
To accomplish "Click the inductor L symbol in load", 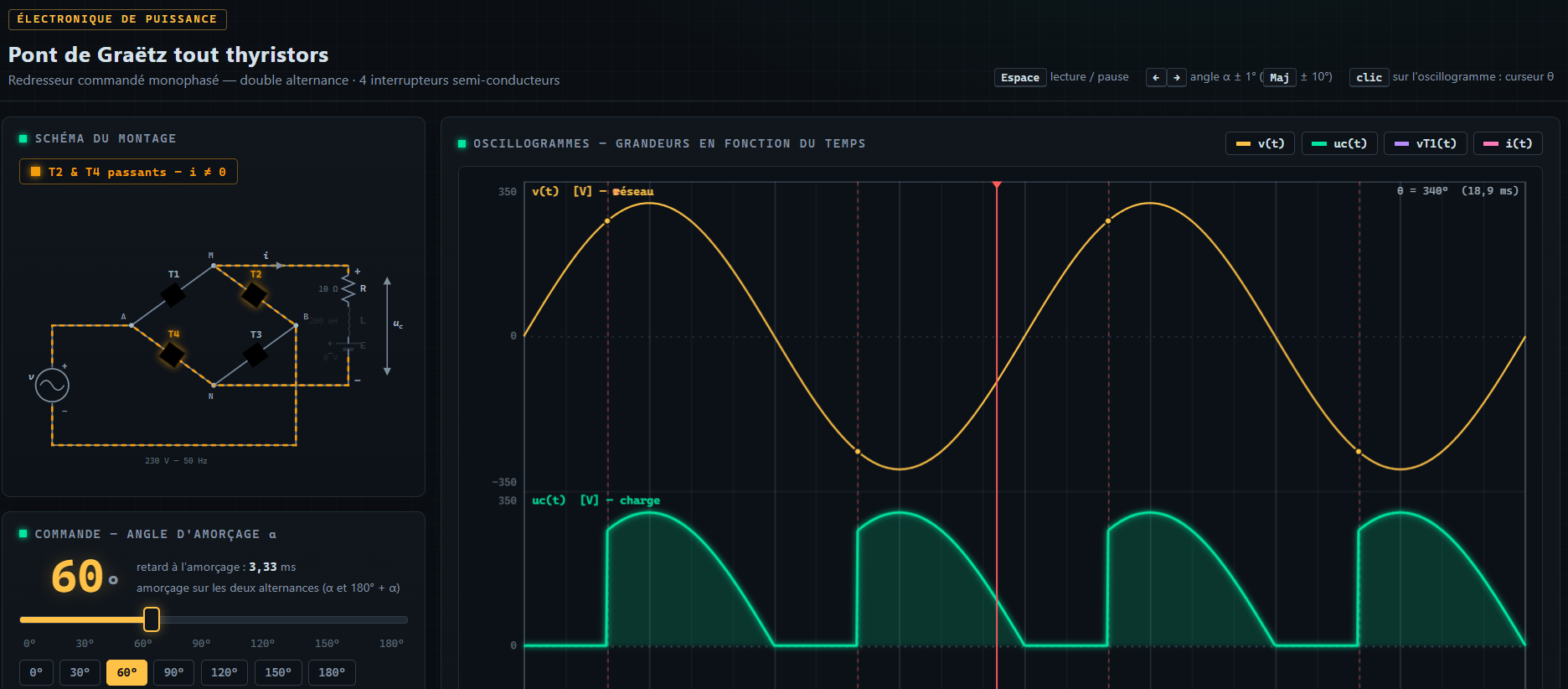I will click(349, 321).
